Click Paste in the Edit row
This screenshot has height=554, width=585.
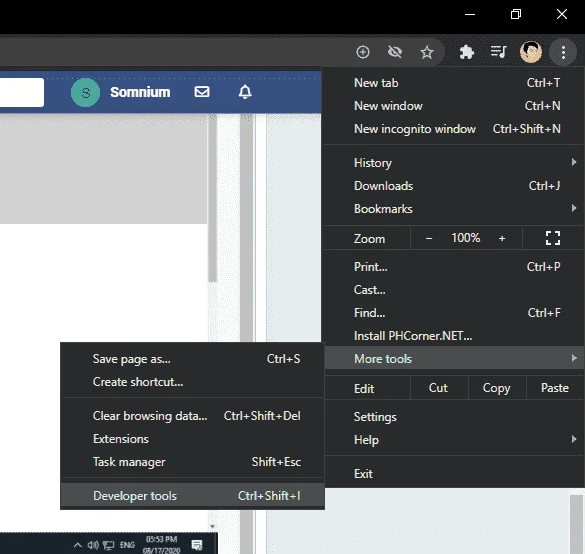(555, 388)
